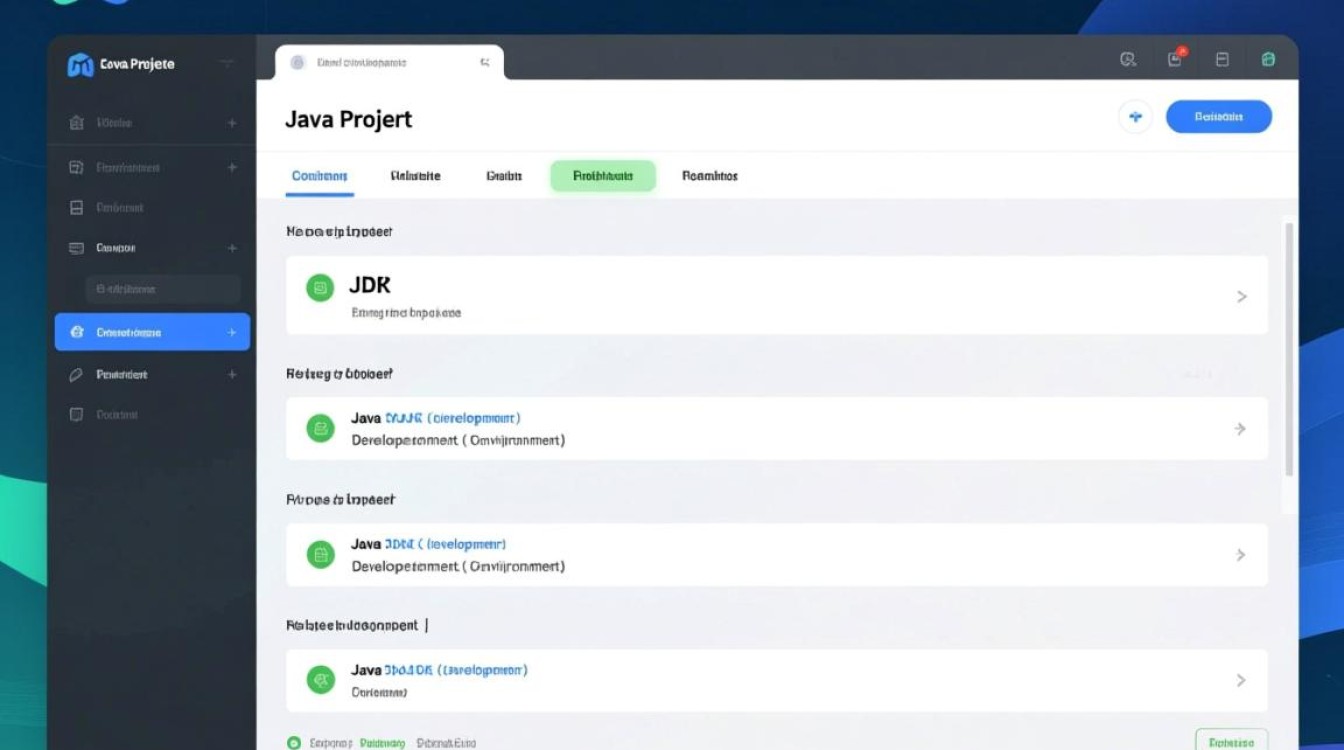1344x750 pixels.
Task: Click the green status checkmark at bottom left
Action: 293,742
